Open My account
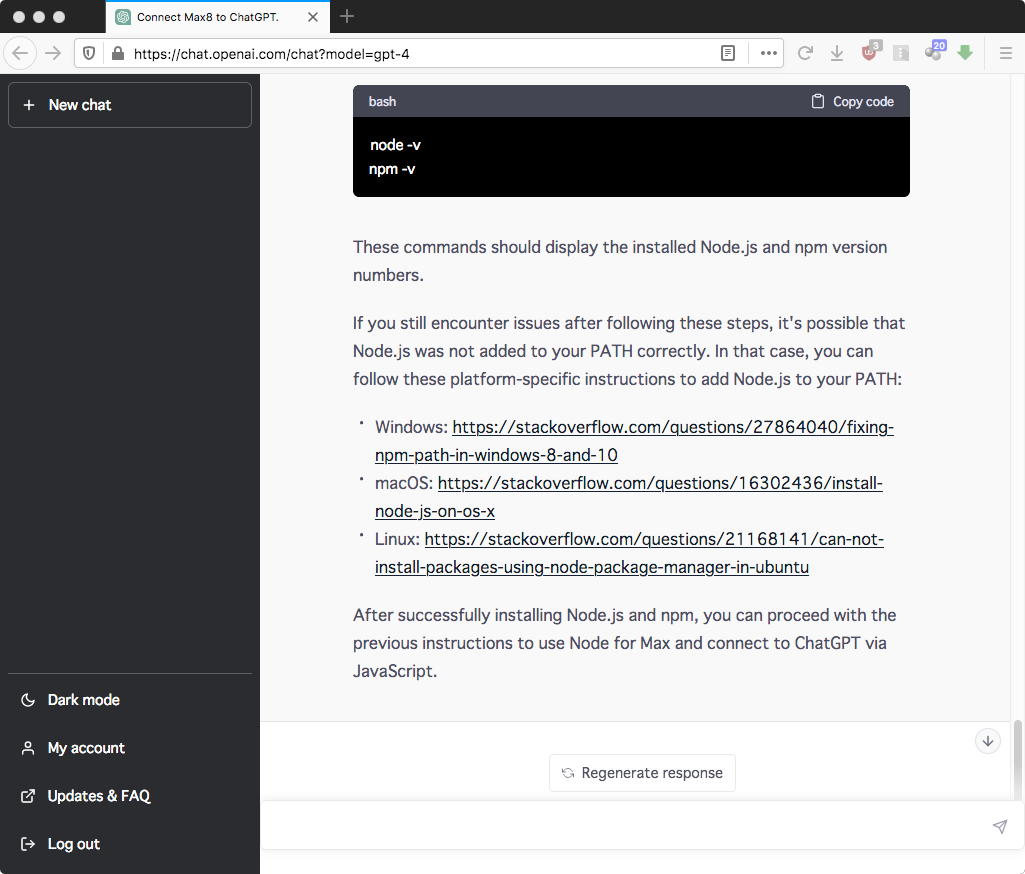The image size is (1025, 874). 129,748
